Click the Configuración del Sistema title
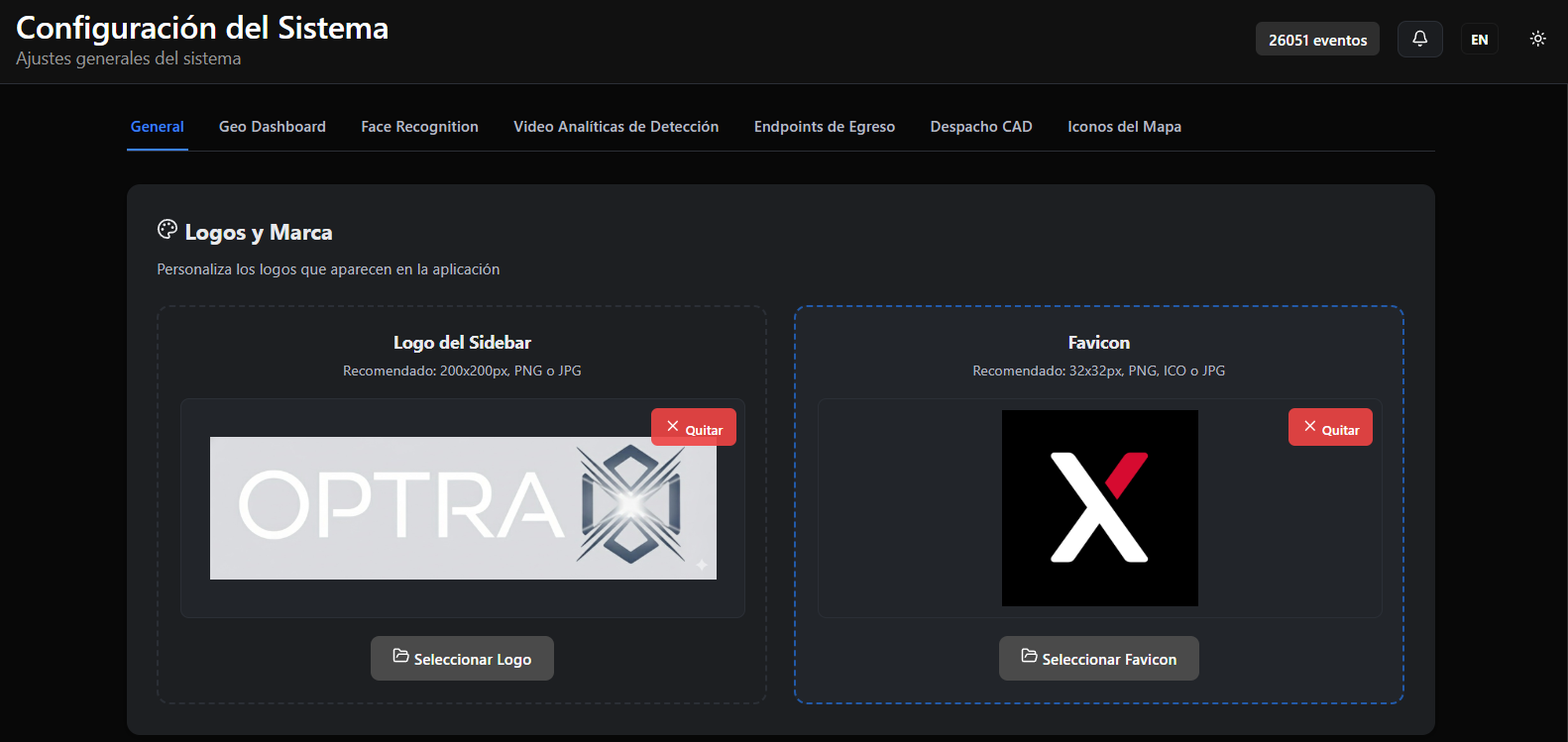 pos(202,28)
